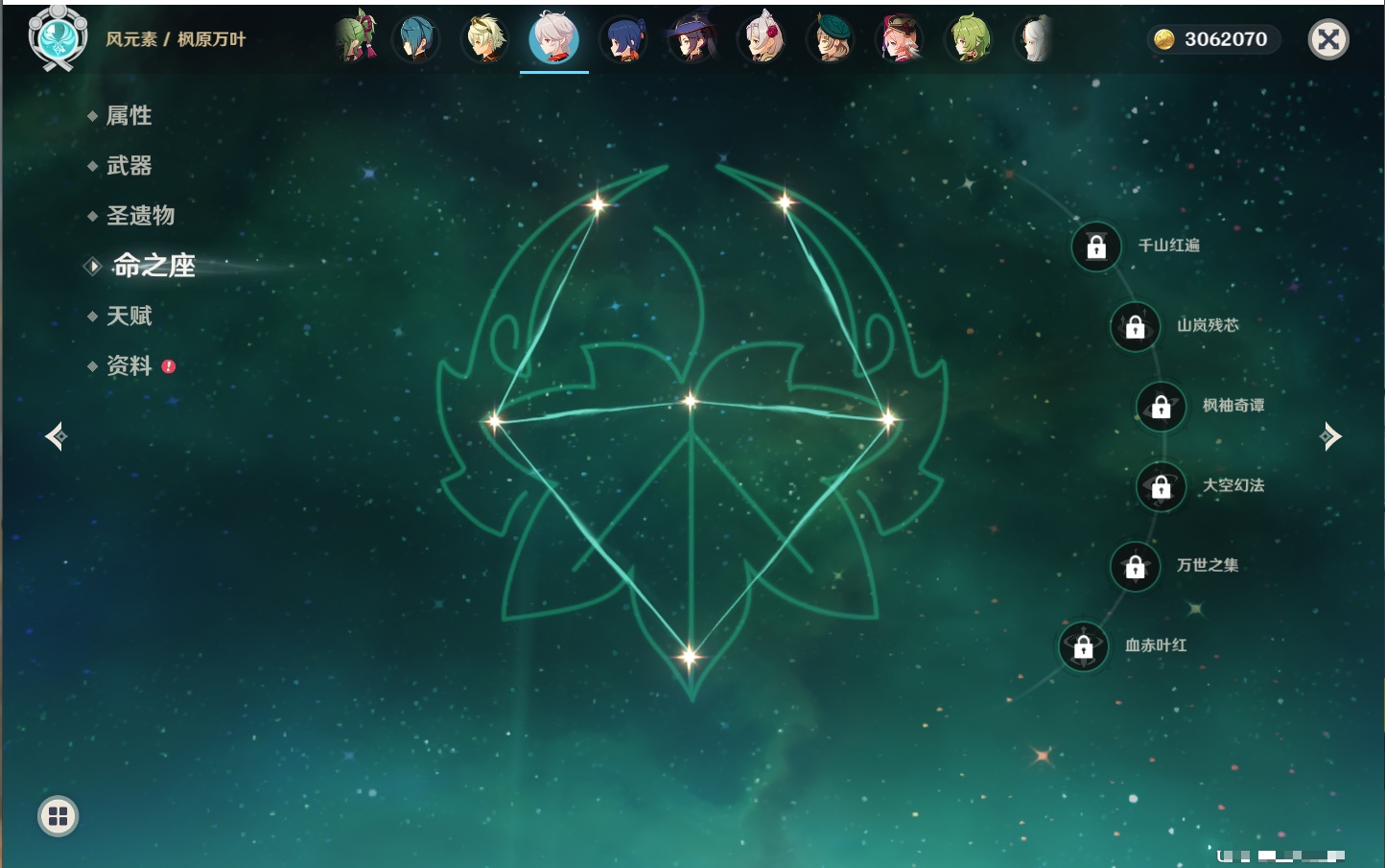This screenshot has height=868, width=1385.
Task: Click the 风元素 / 枫原万叶 title text
Action: point(176,39)
